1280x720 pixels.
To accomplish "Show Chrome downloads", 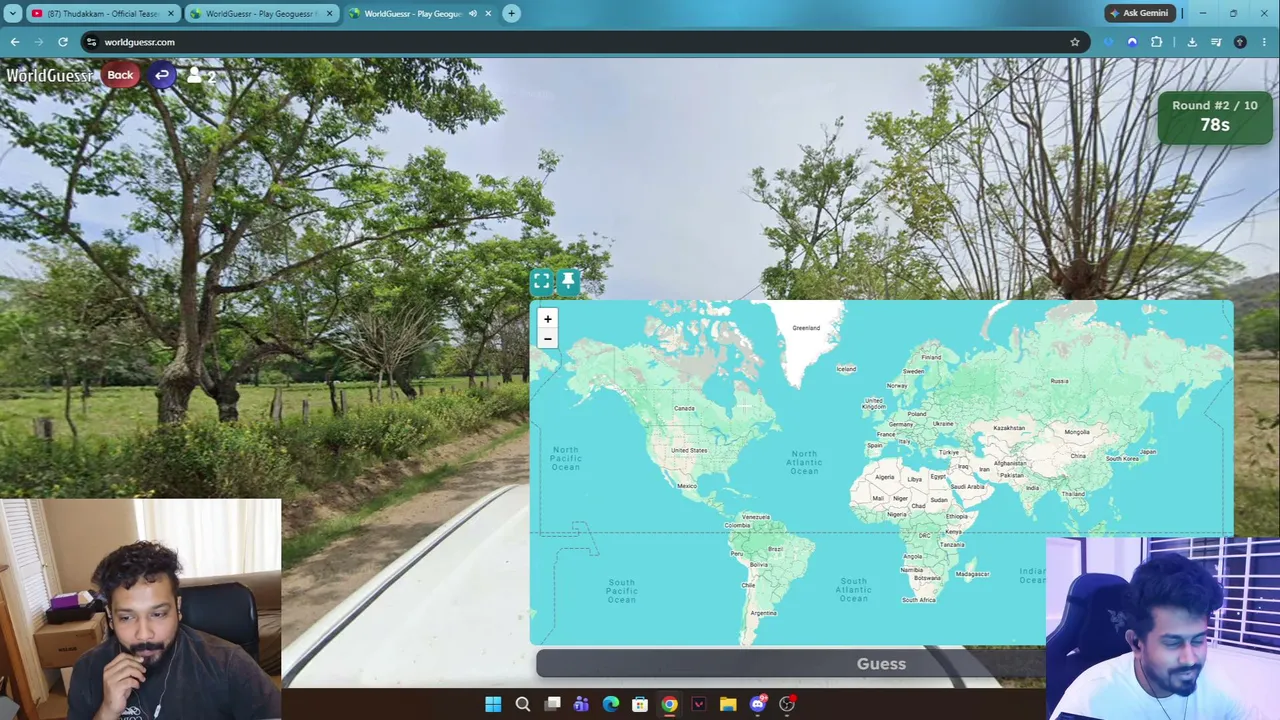I will (x=1192, y=42).
